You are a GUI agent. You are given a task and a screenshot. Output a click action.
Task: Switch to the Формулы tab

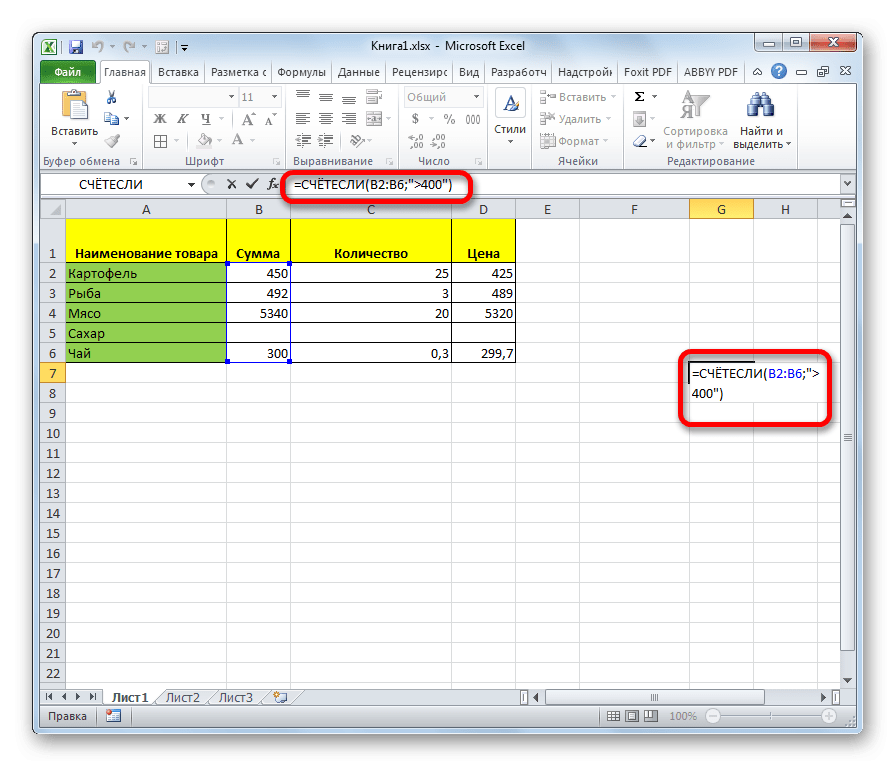pyautogui.click(x=301, y=72)
